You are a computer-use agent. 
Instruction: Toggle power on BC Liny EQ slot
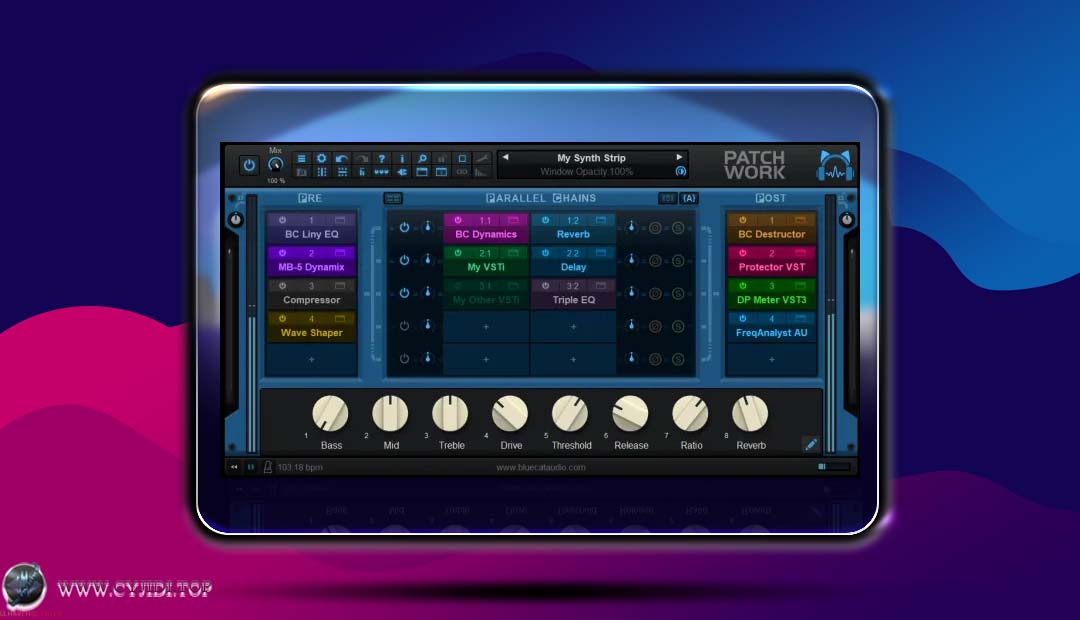(282, 220)
